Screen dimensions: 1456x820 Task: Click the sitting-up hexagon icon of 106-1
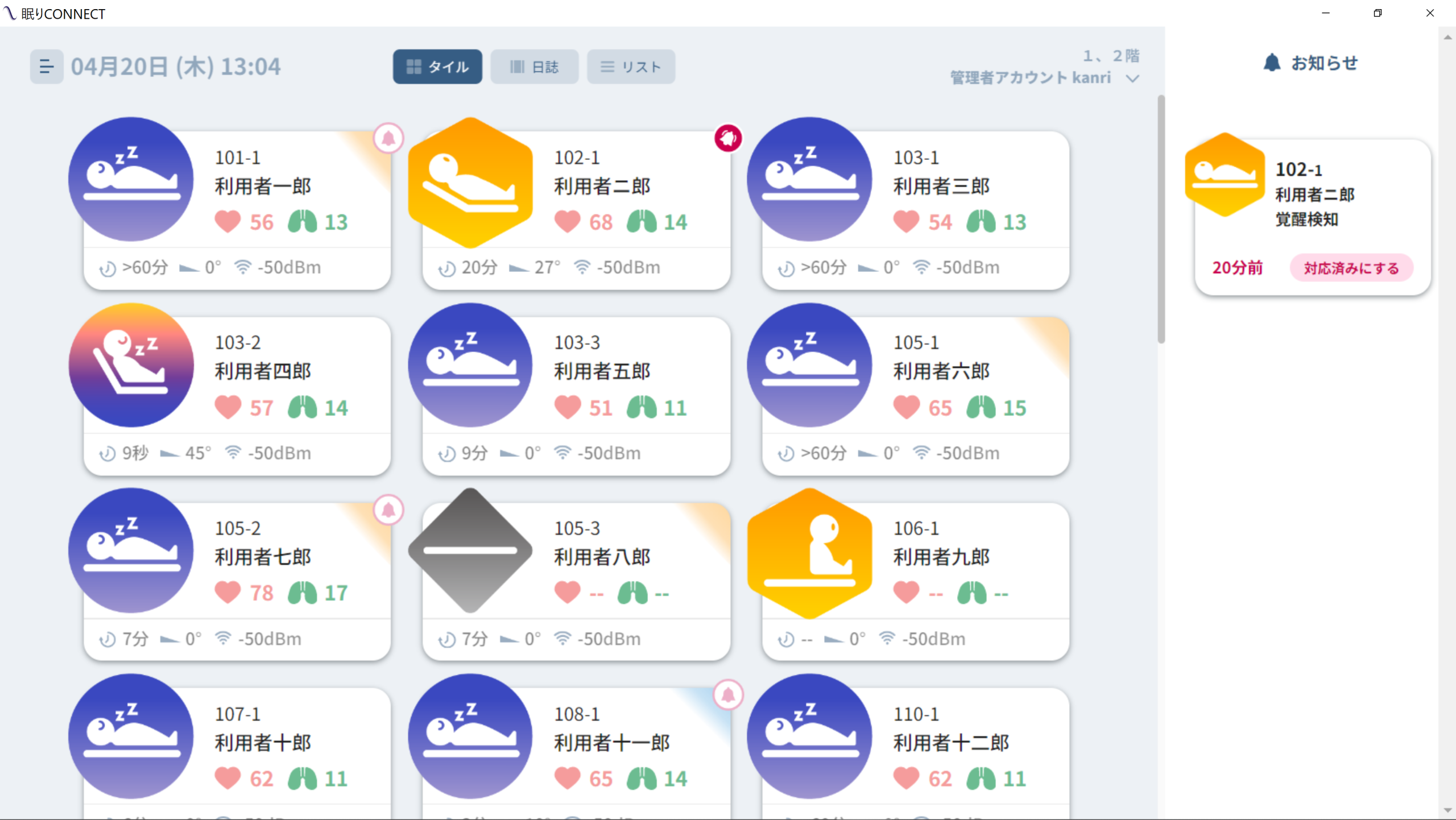point(809,553)
